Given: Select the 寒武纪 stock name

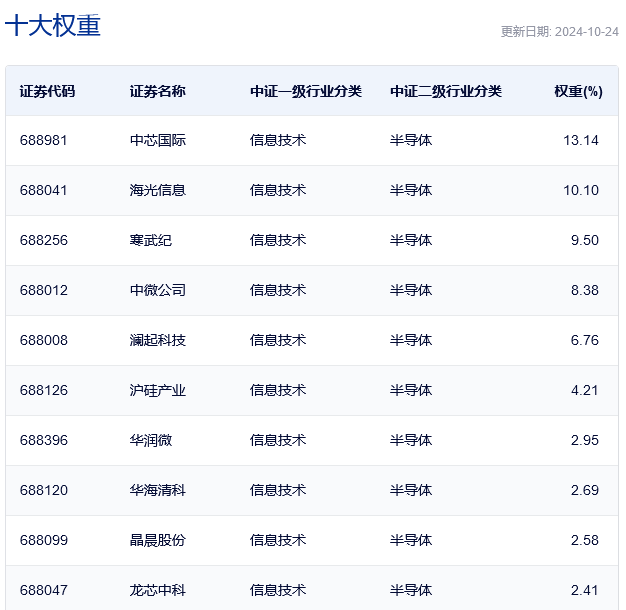Looking at the screenshot, I should 150,240.
